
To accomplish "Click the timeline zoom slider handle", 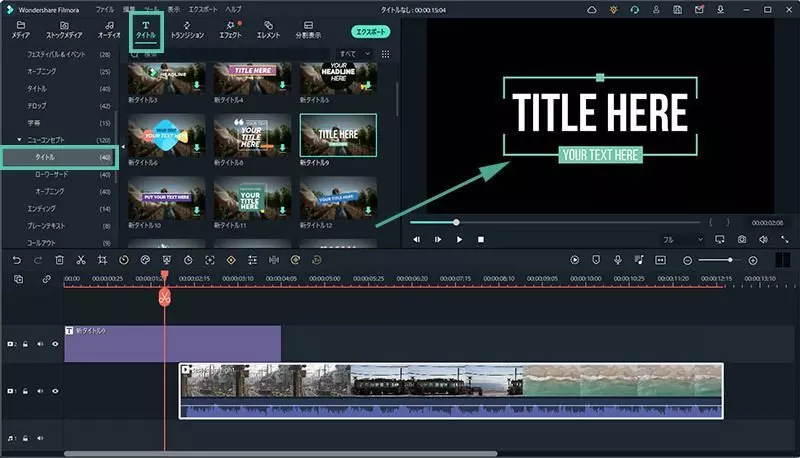I will (730, 260).
